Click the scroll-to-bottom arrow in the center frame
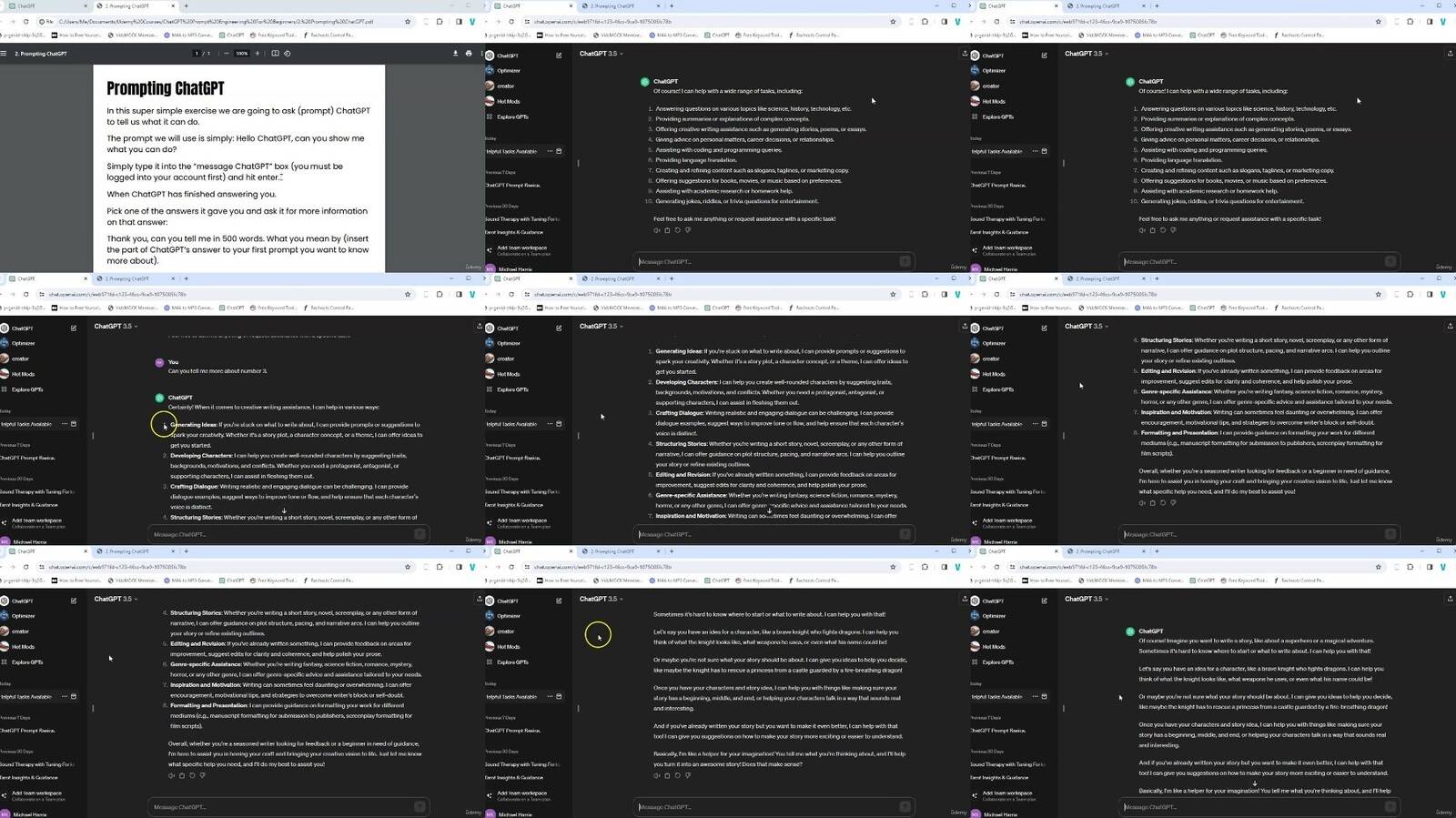The image size is (1456, 818). pyautogui.click(x=770, y=510)
